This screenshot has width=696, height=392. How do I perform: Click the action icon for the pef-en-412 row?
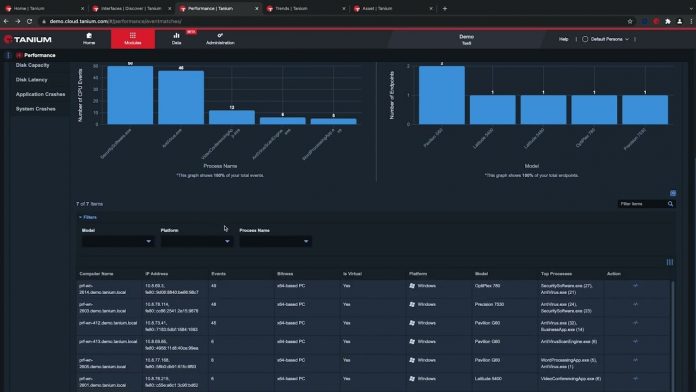(x=635, y=323)
